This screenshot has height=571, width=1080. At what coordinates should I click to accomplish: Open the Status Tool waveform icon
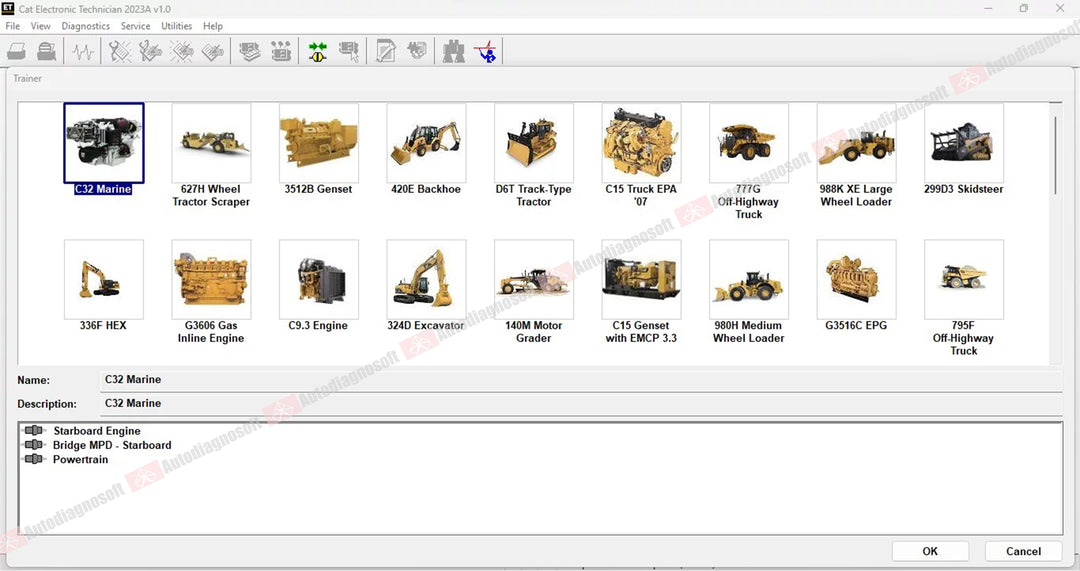[x=83, y=52]
